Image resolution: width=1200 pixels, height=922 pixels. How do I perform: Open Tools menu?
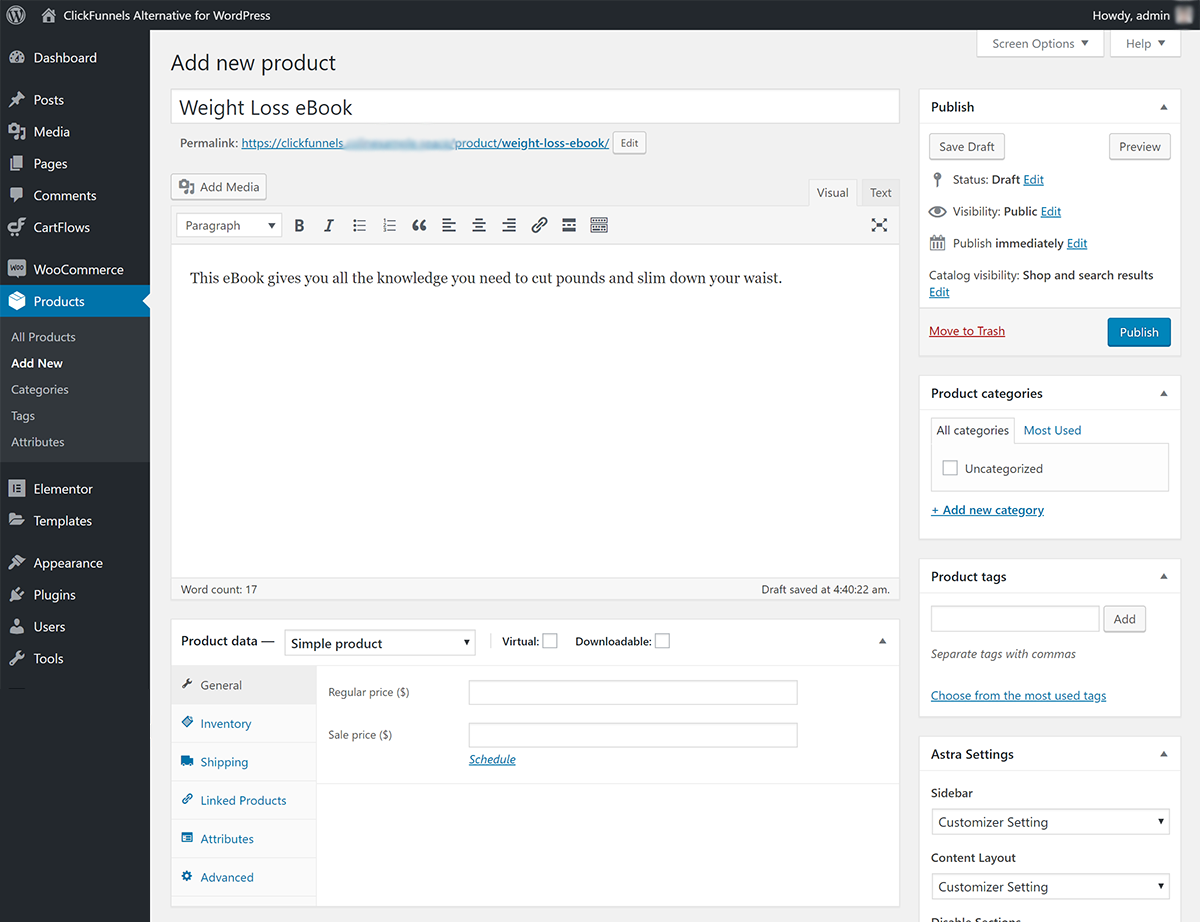point(75,659)
